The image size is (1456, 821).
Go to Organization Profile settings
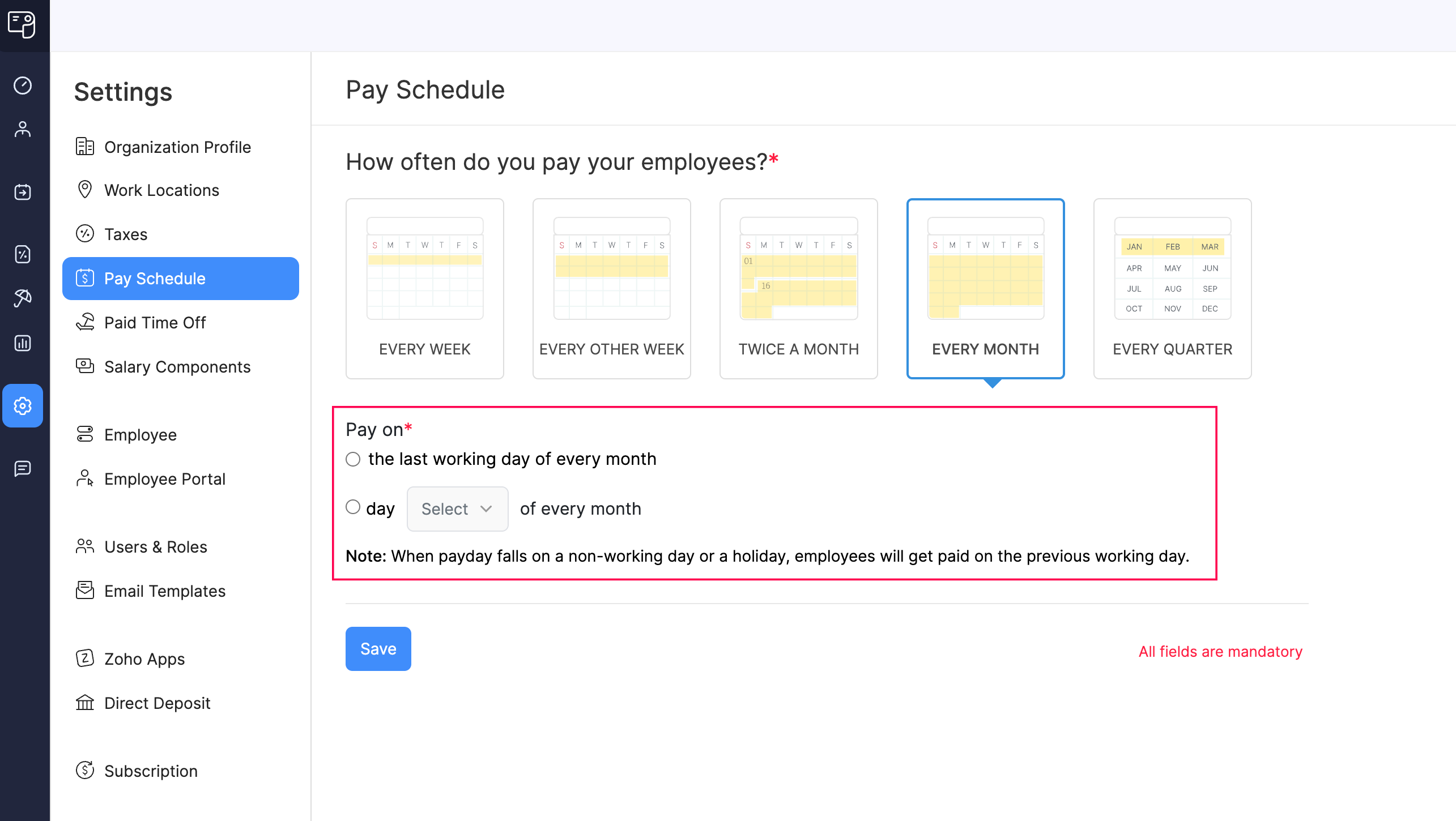(x=177, y=147)
